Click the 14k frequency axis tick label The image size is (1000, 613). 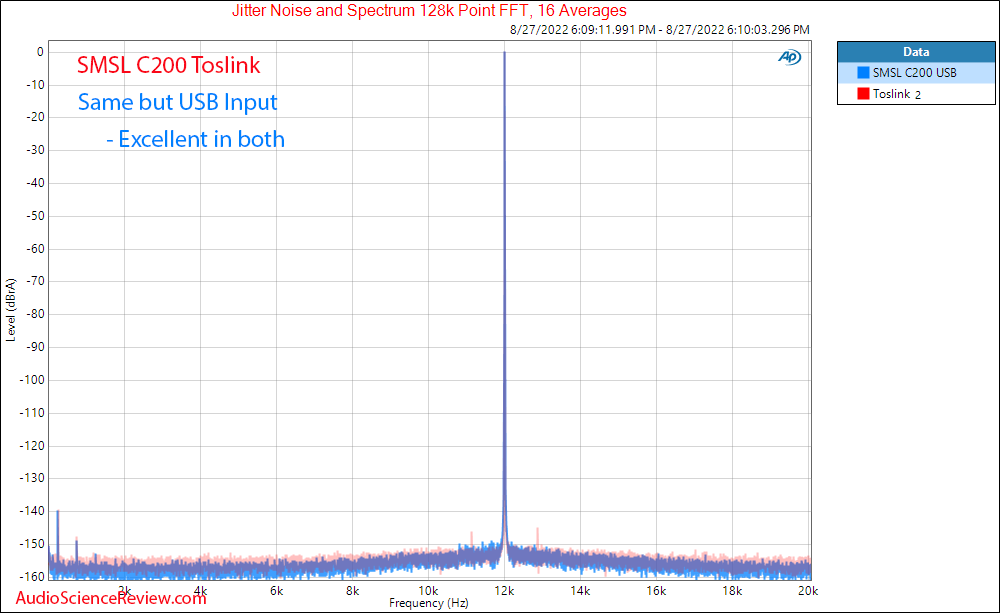[580, 591]
